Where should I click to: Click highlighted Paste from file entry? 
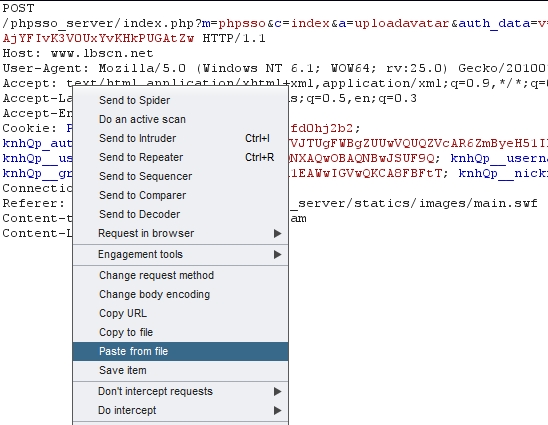[x=180, y=351]
